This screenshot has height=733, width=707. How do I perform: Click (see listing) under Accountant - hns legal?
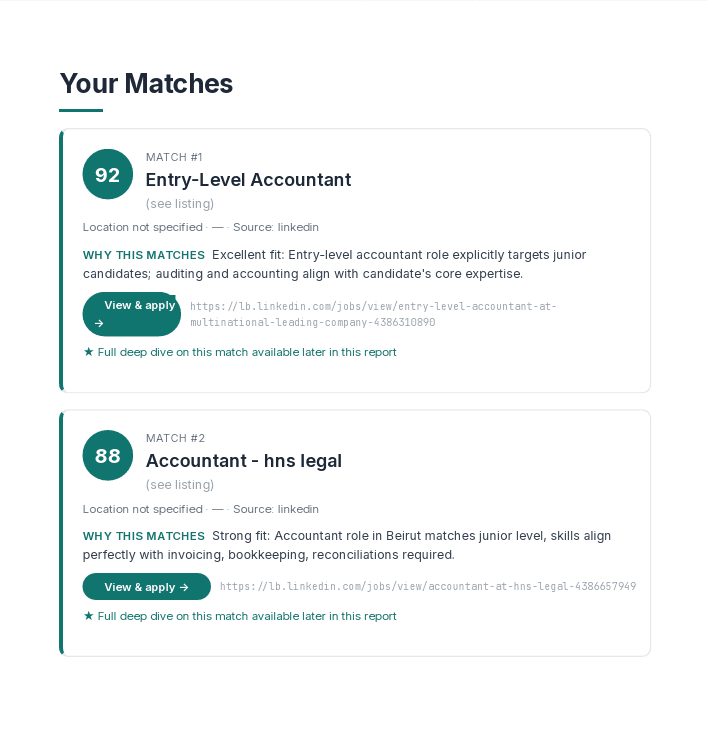click(180, 485)
